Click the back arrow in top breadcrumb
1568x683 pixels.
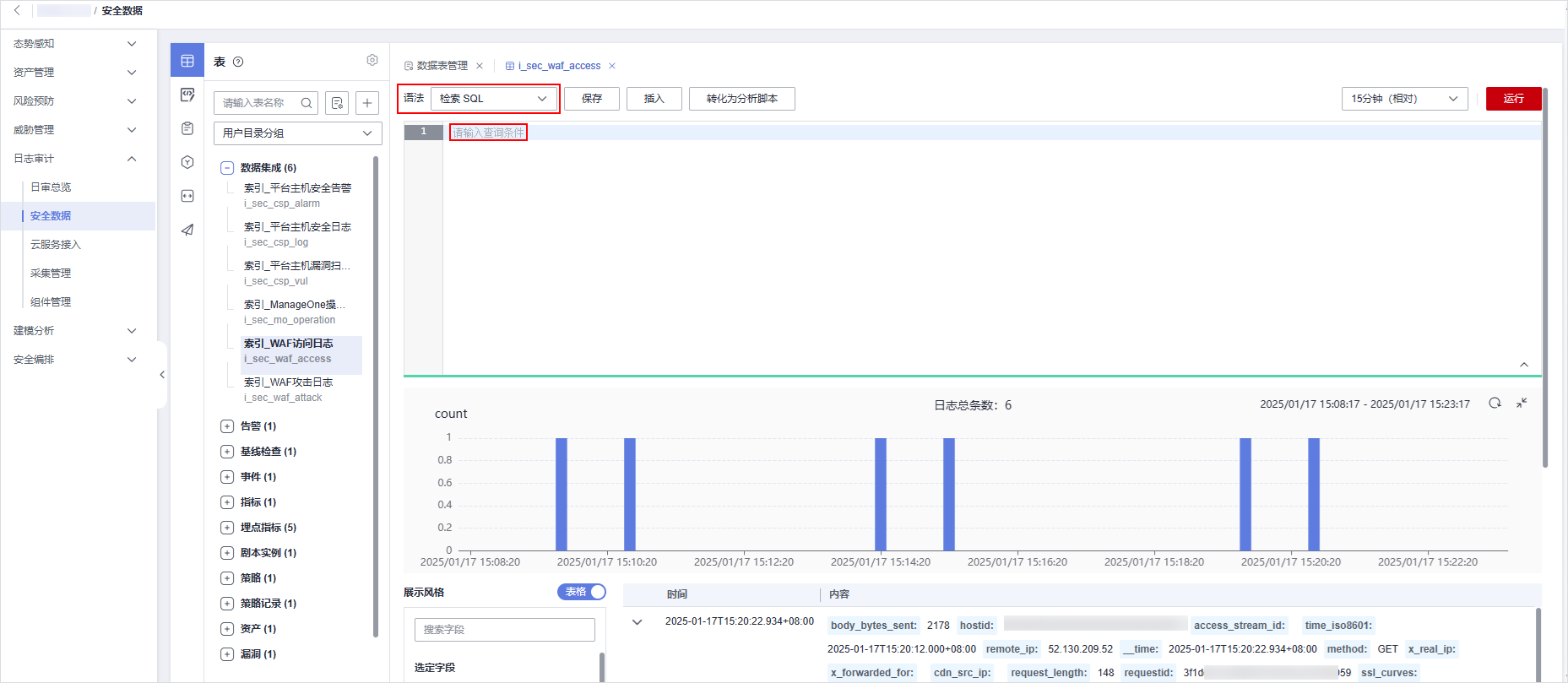pos(17,11)
